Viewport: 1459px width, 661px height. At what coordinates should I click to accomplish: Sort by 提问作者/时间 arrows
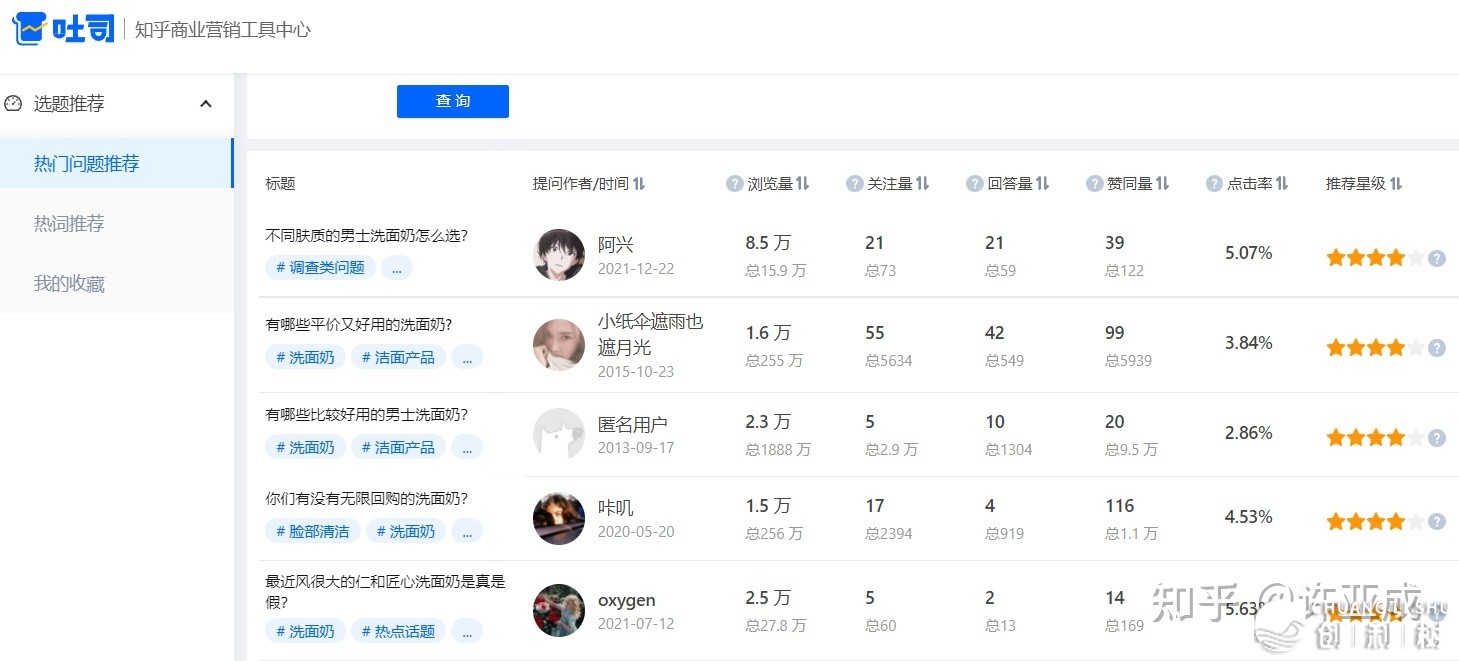tap(639, 184)
